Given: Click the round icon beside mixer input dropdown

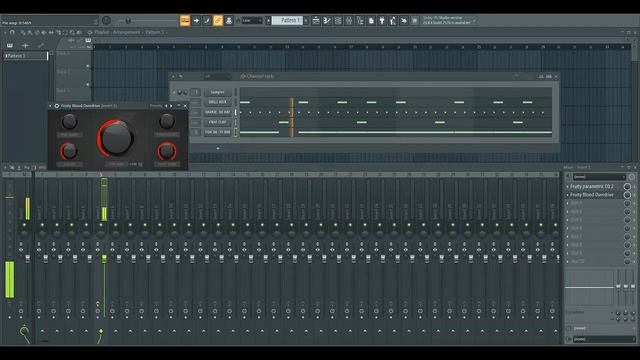Looking at the screenshot, I should [x=632, y=177].
